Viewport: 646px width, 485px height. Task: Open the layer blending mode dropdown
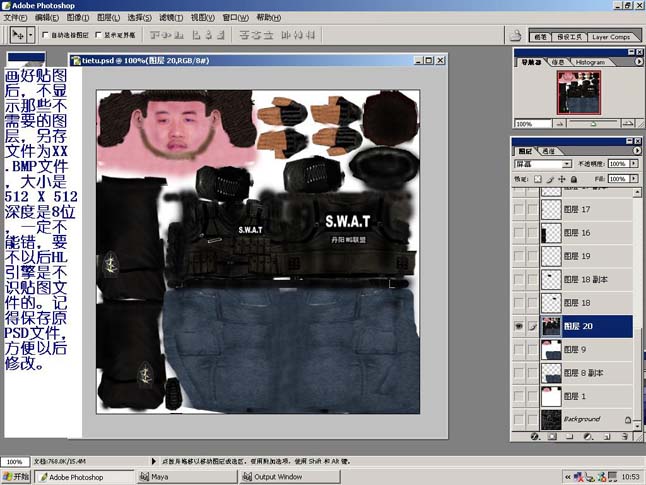pyautogui.click(x=543, y=164)
